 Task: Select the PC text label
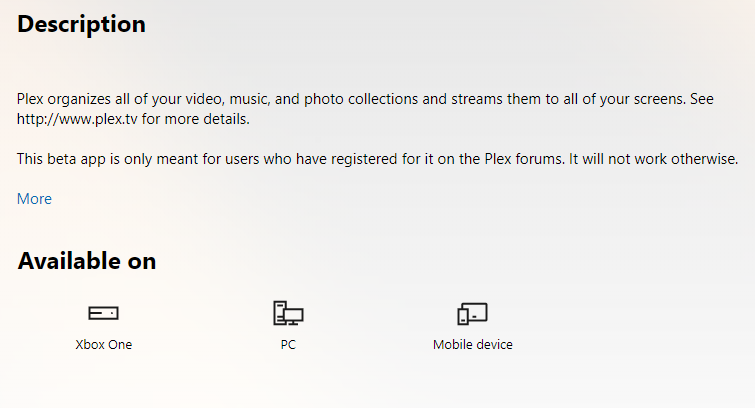pyautogui.click(x=288, y=345)
